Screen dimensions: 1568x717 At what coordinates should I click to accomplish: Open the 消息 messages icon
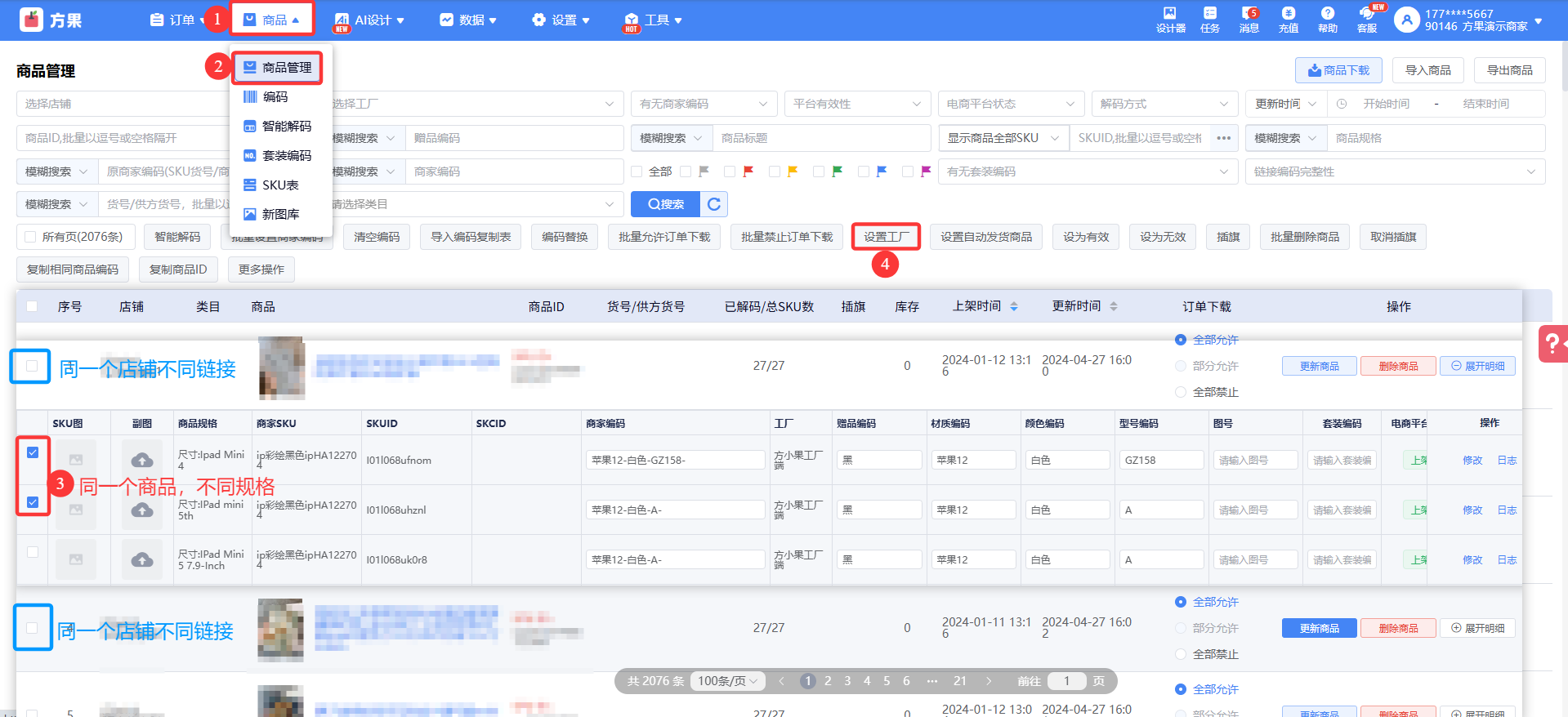pyautogui.click(x=1249, y=20)
